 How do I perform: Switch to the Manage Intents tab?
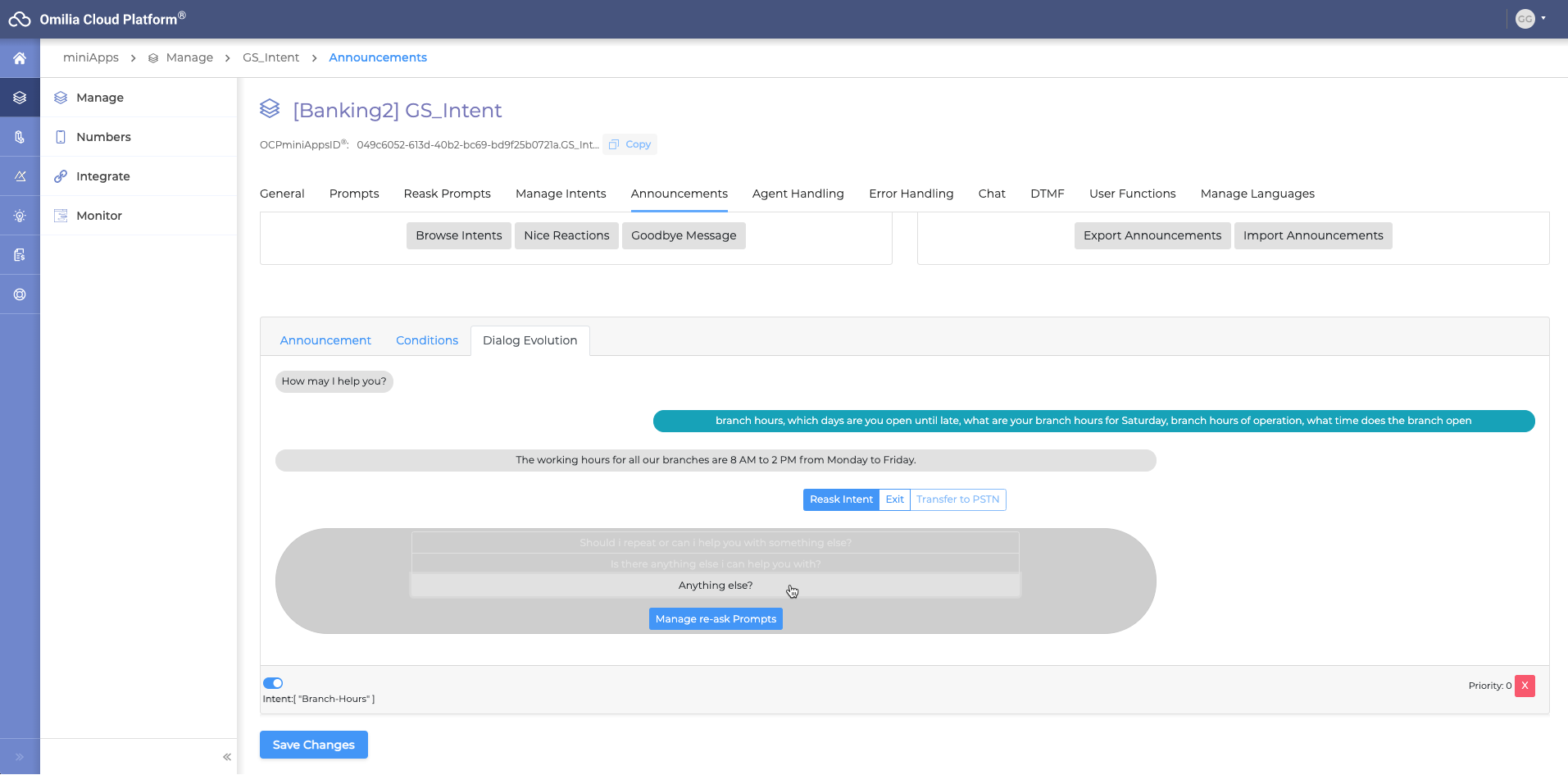pos(561,194)
